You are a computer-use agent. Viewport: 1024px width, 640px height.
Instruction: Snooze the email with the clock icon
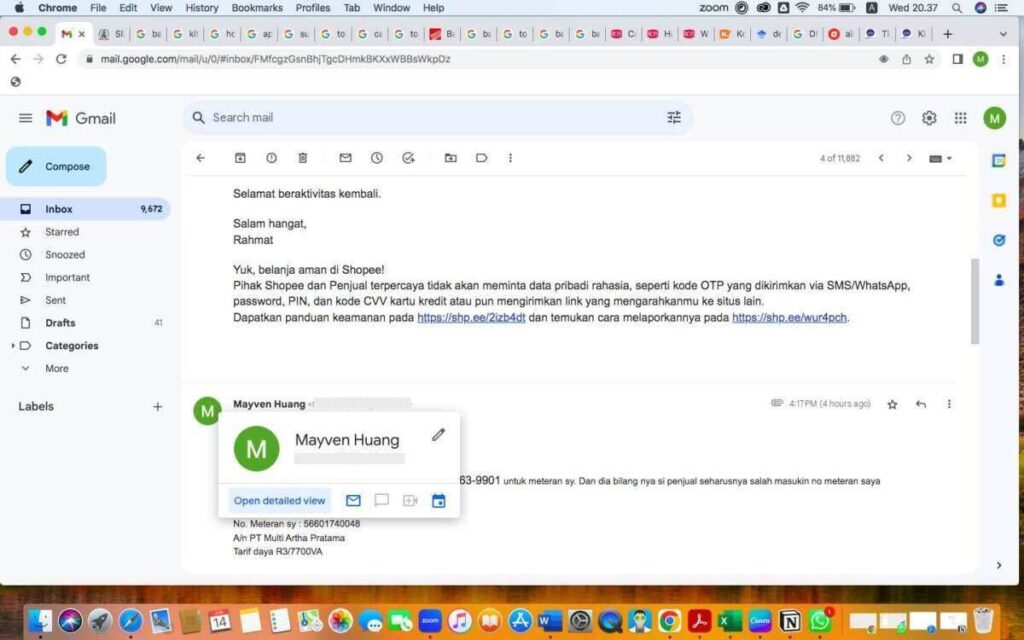pos(375,158)
